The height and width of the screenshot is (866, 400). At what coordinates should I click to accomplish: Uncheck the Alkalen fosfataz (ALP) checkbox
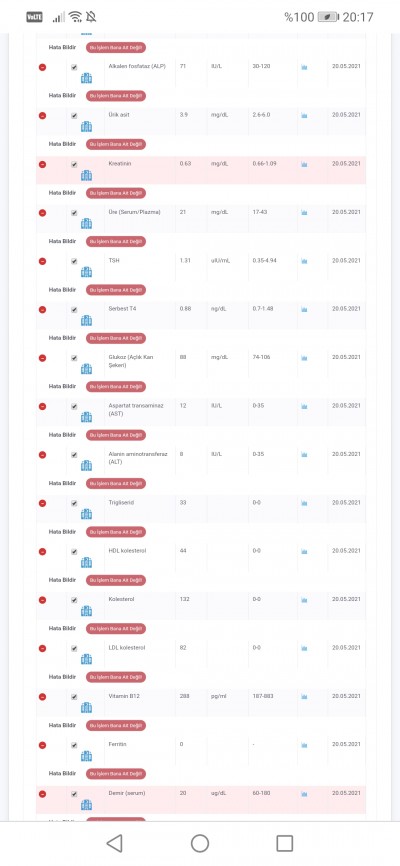(74, 67)
